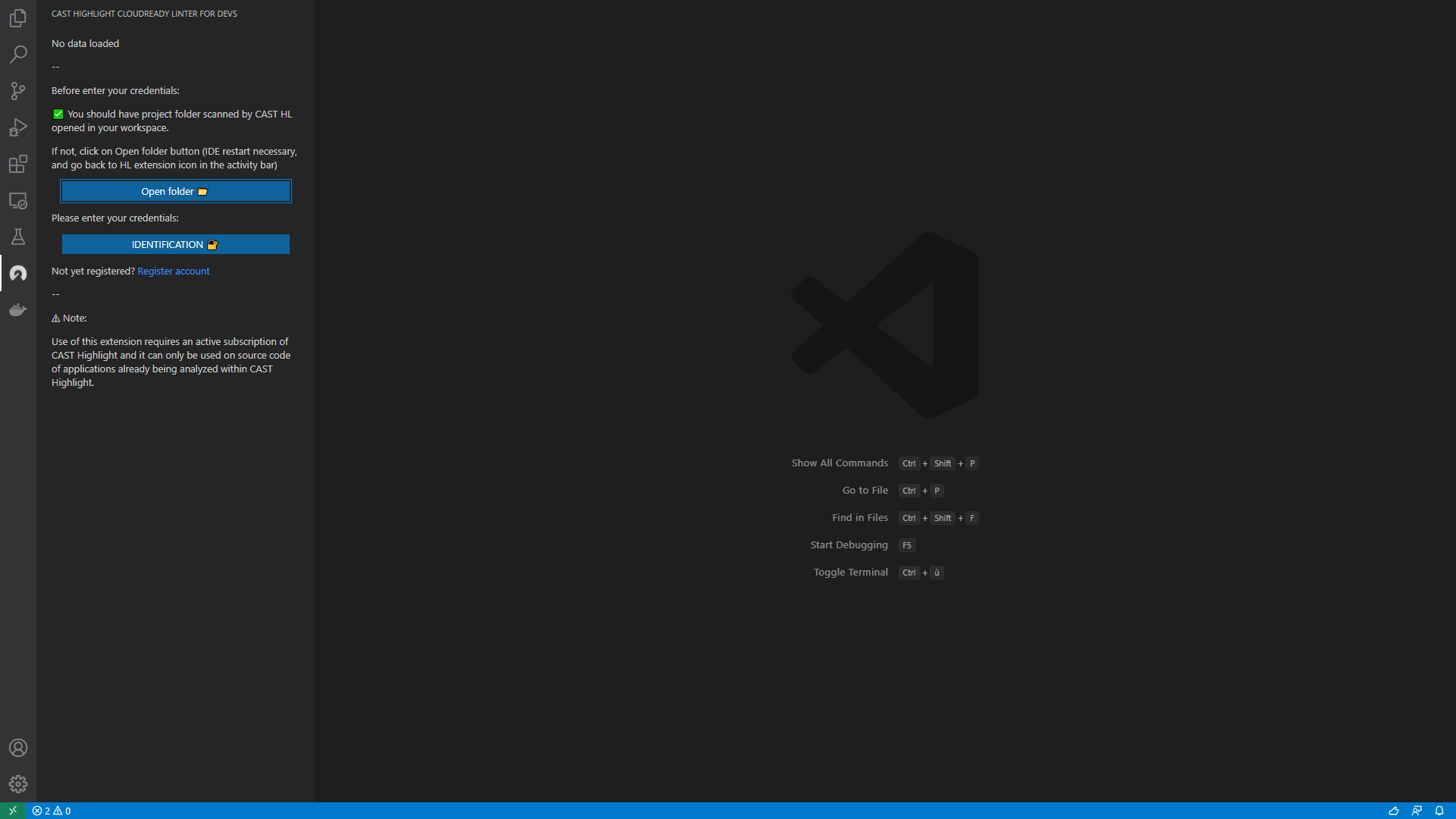Click the feedback icon in the status bar
This screenshot has width=1456, height=819.
pyautogui.click(x=1417, y=811)
